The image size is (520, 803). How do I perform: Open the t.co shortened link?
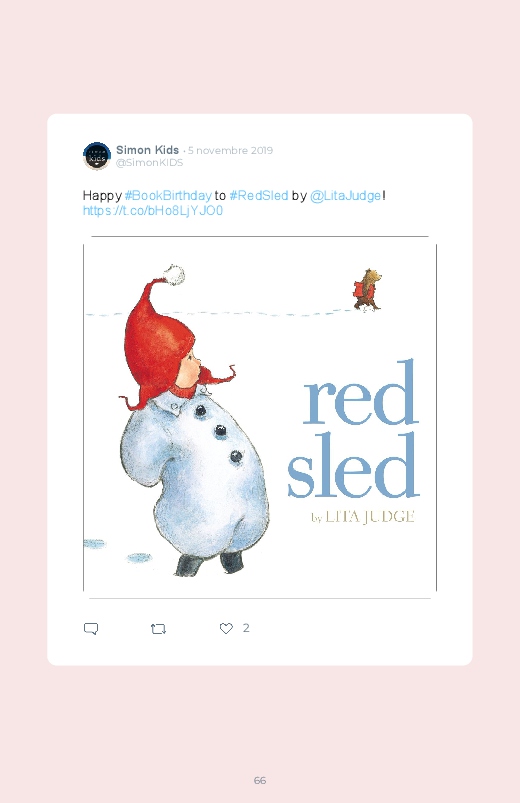click(x=153, y=210)
